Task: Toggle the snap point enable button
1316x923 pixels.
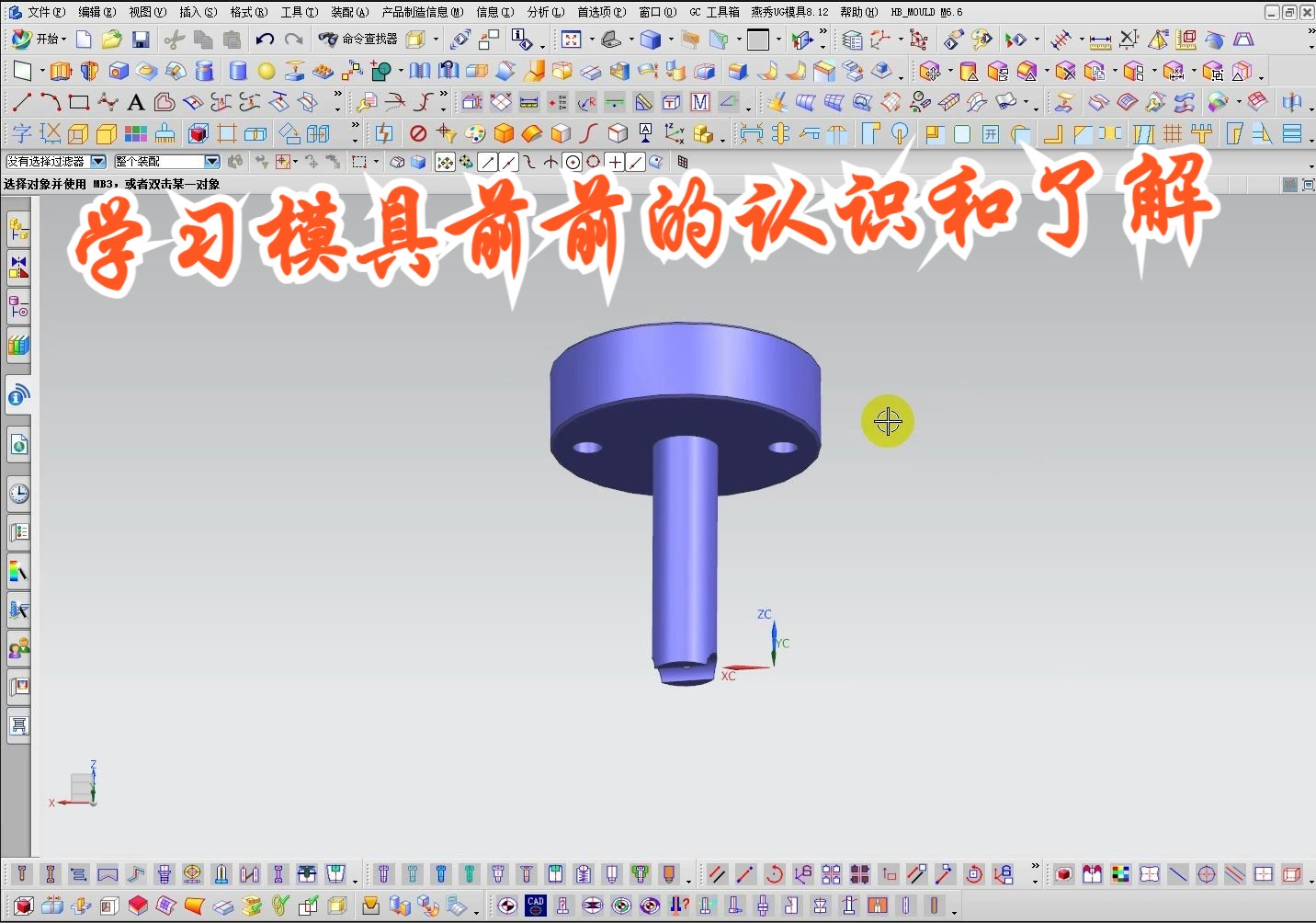Action: coord(445,163)
